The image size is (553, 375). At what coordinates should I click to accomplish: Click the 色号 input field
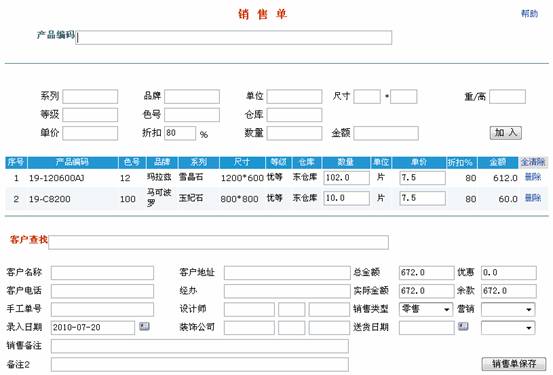[x=192, y=115]
